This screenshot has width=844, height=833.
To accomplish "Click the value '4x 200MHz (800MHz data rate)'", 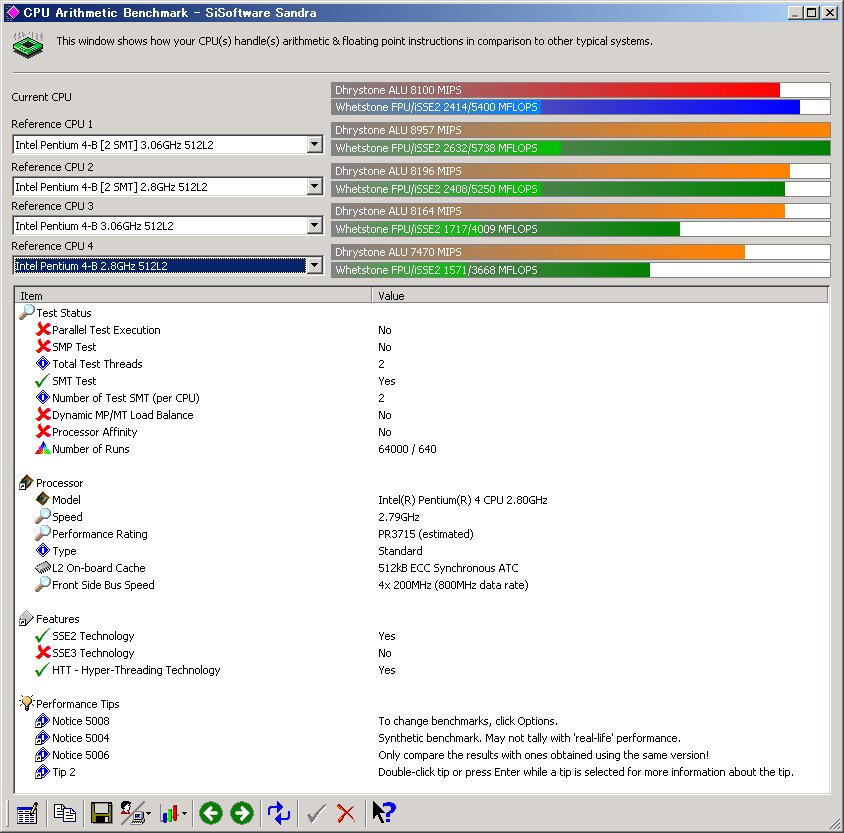I will [453, 585].
